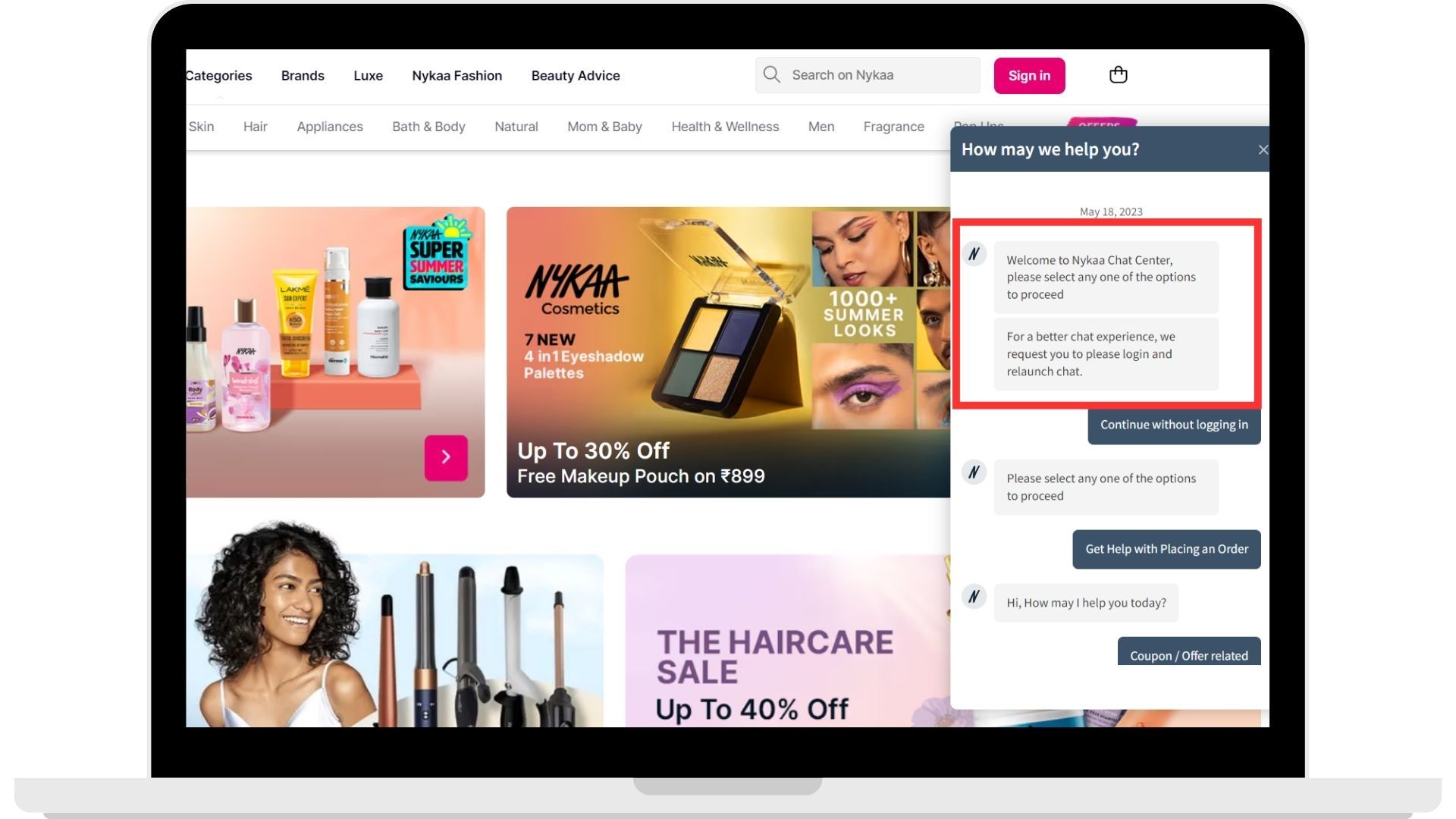Choose Continue without logging in

[1173, 425]
